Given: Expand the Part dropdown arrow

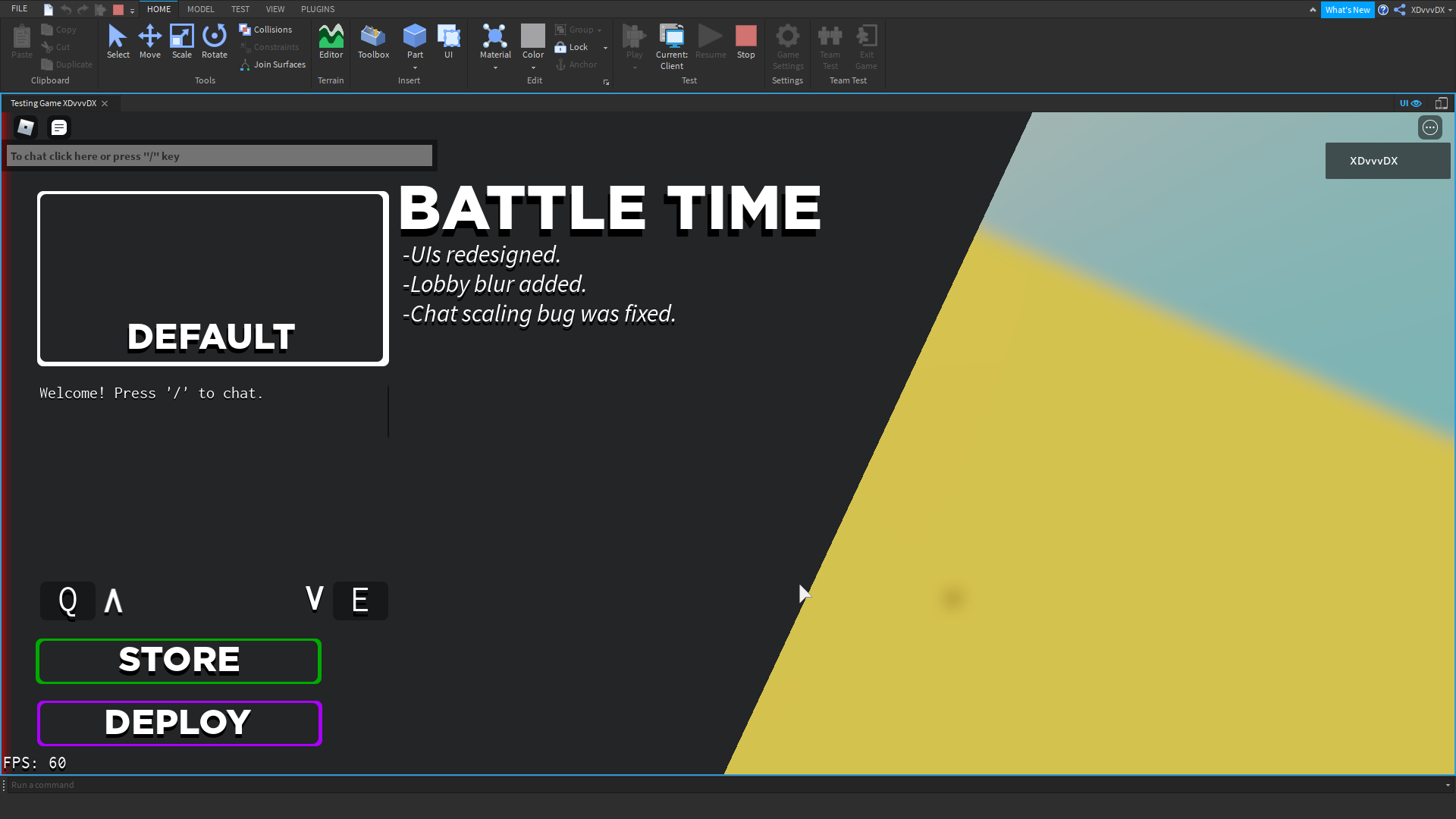Looking at the screenshot, I should [415, 67].
